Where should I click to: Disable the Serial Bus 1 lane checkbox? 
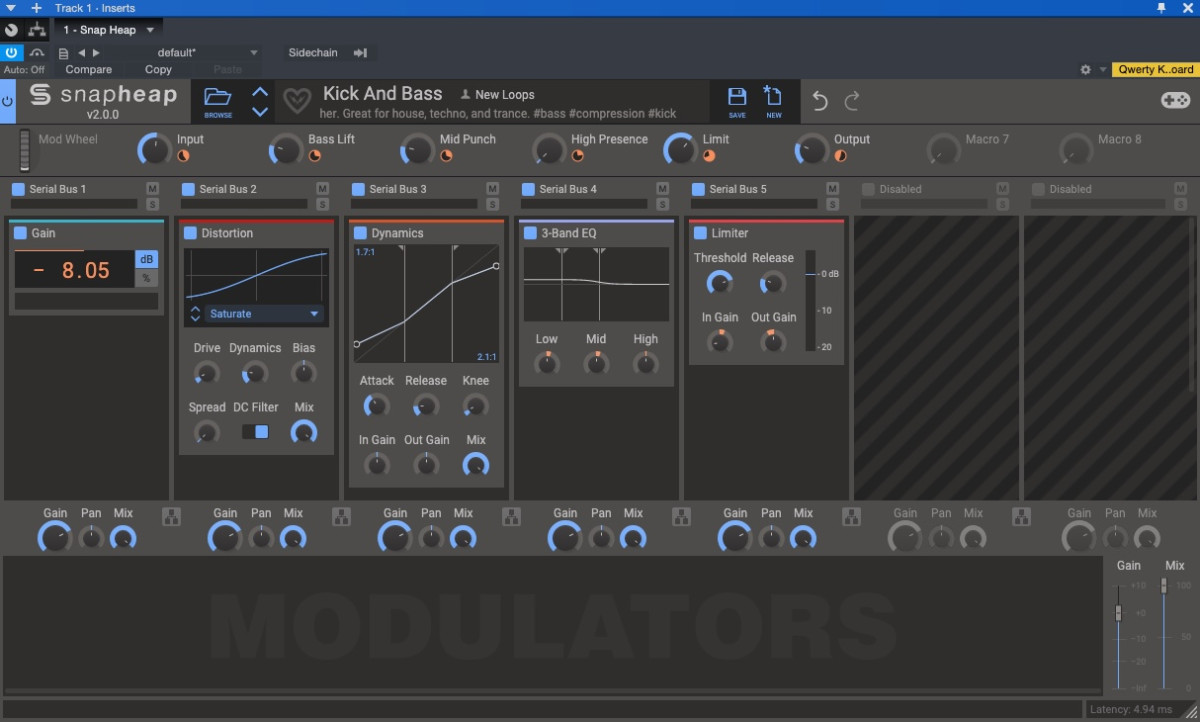[x=18, y=189]
